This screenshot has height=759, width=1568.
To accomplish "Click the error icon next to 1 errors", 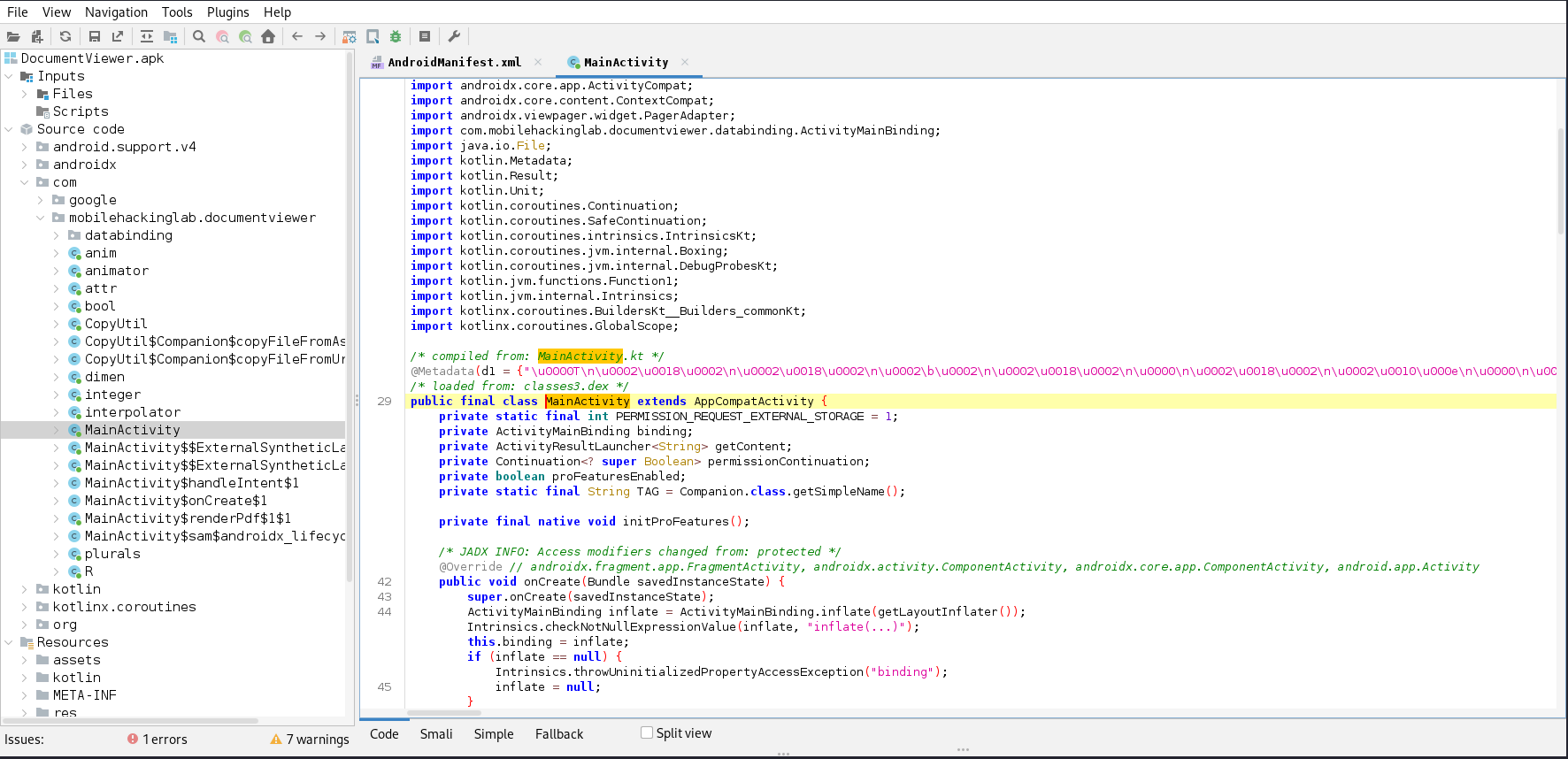I will click(x=133, y=739).
